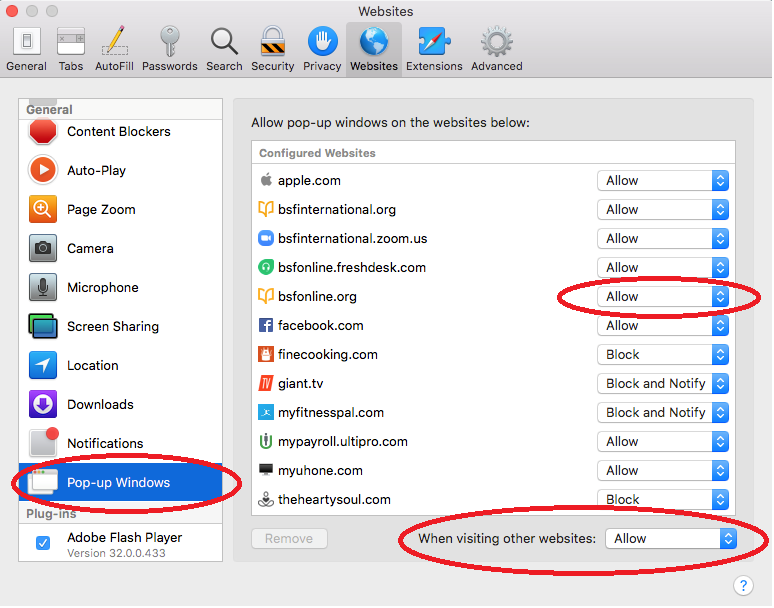Switch to the Websites tab

pyautogui.click(x=374, y=48)
